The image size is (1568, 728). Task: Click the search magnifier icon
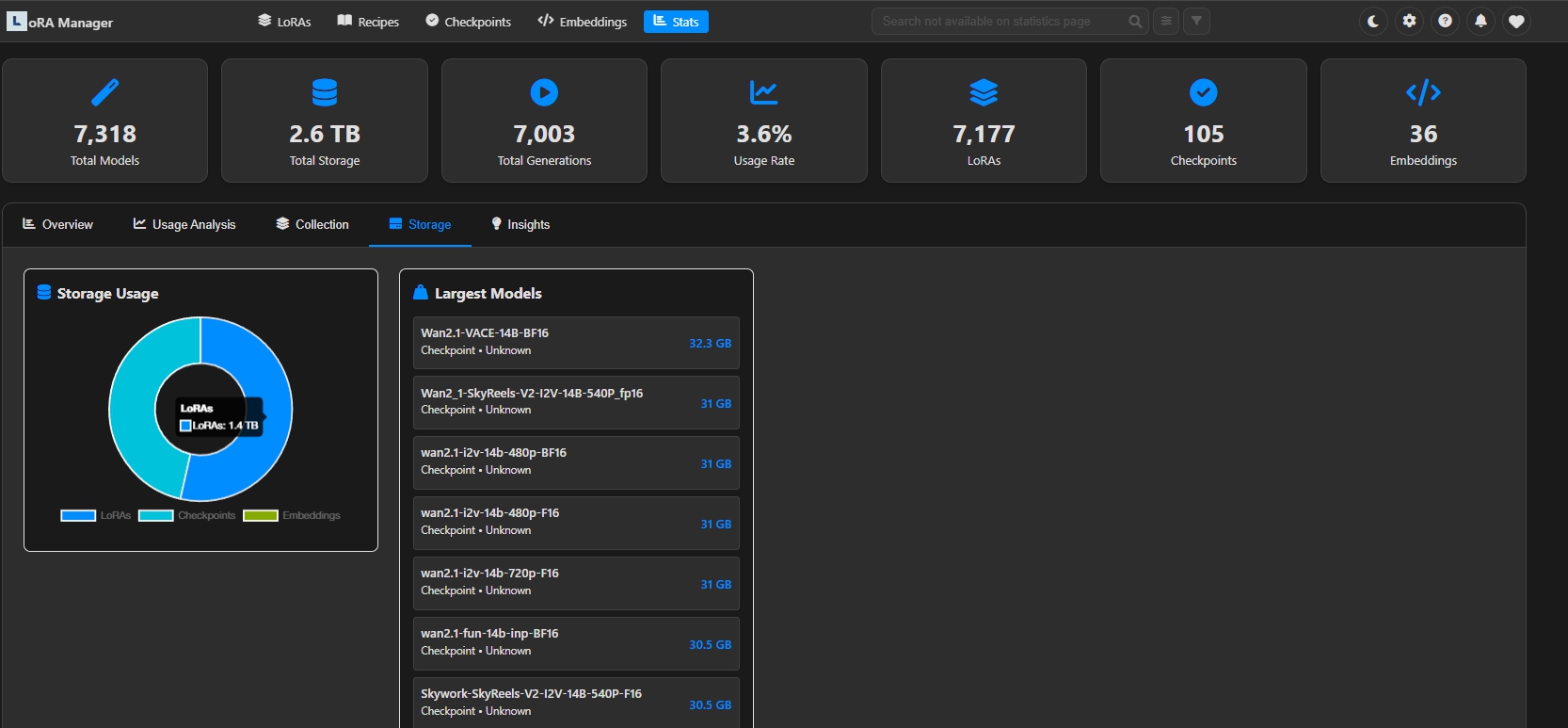coord(1135,21)
